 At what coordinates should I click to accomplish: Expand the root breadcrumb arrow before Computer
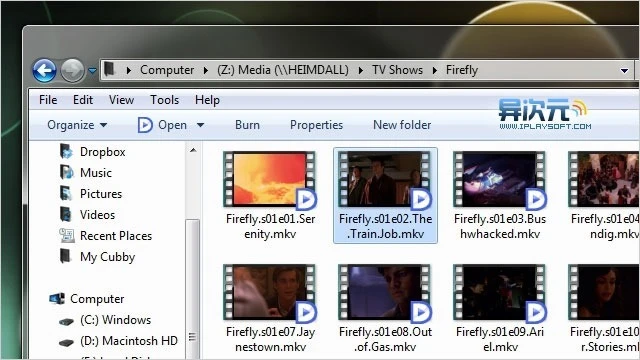(129, 70)
